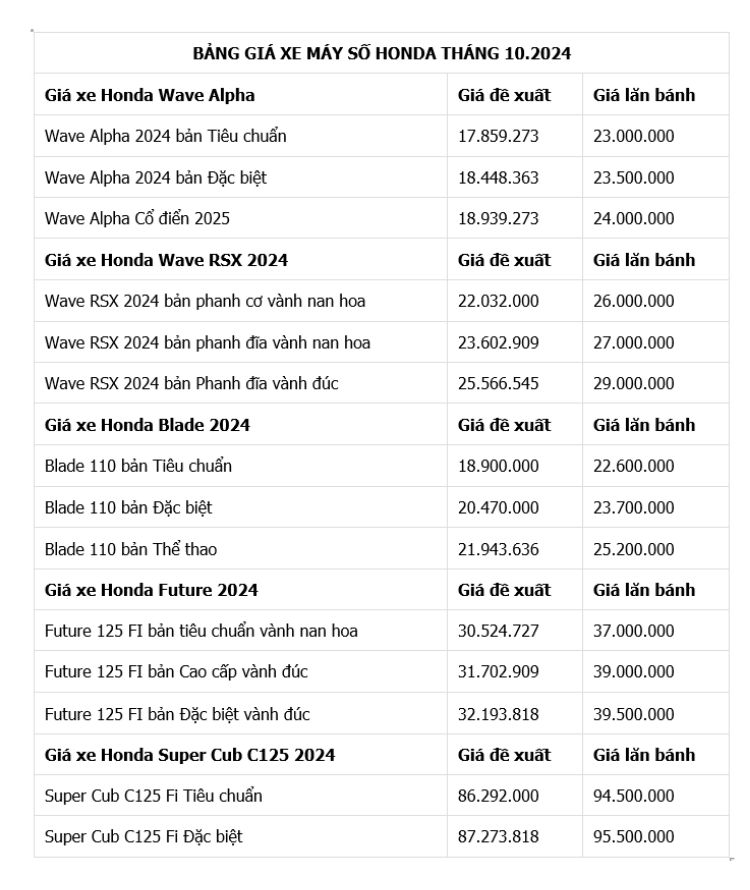The image size is (750, 890).
Task: Select Wave RSX 2024 Phanh đĩa vành đúc
Action: click(x=192, y=383)
